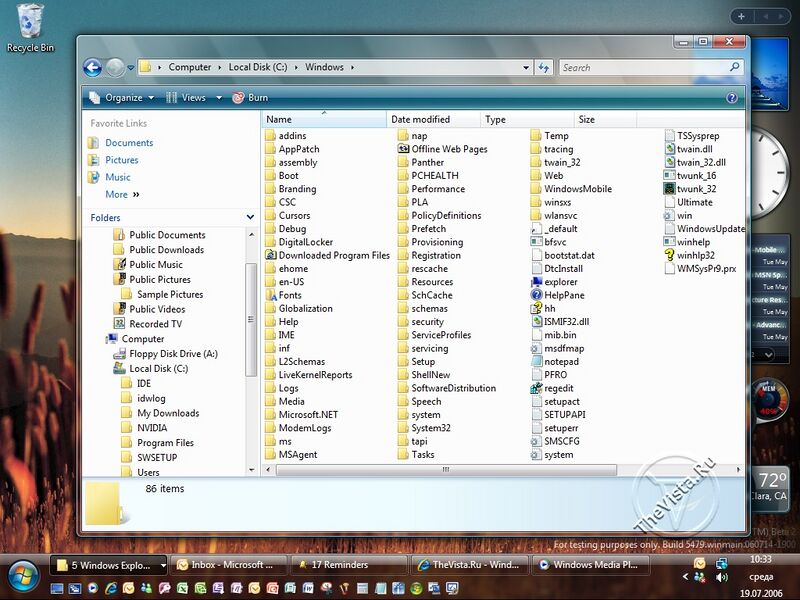
Task: Open the explorer file in list
Action: (x=560, y=282)
